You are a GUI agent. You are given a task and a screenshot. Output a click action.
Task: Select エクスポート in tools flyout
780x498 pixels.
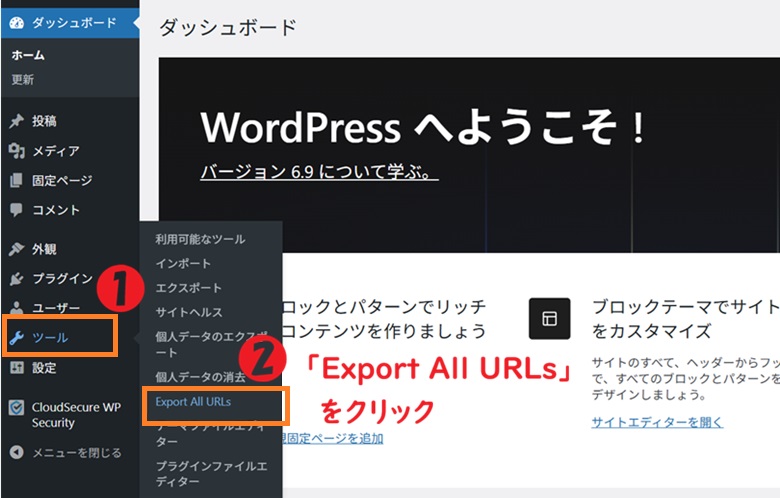189,288
